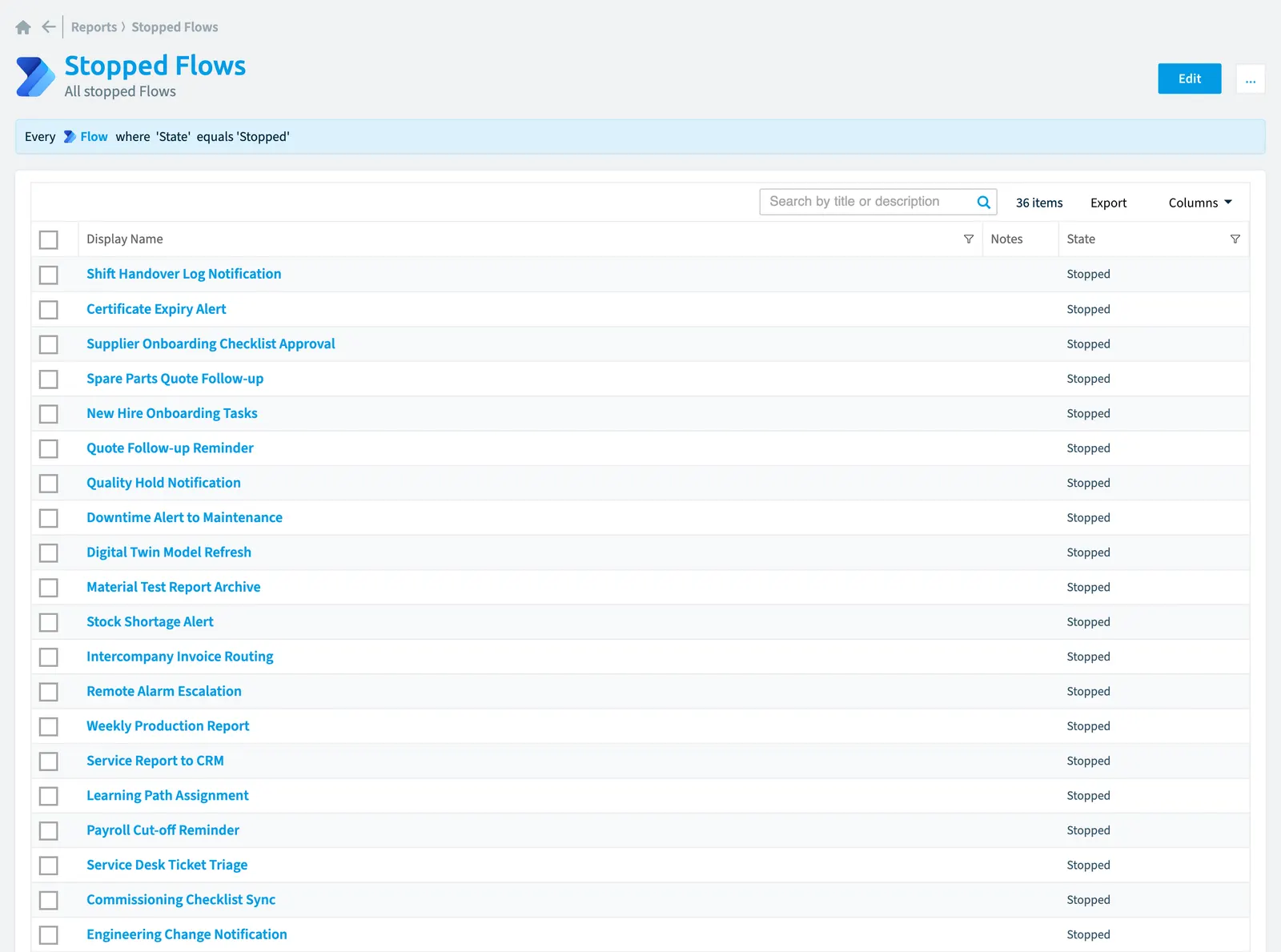Click the State column header label
The width and height of the screenshot is (1281, 952).
click(1081, 239)
